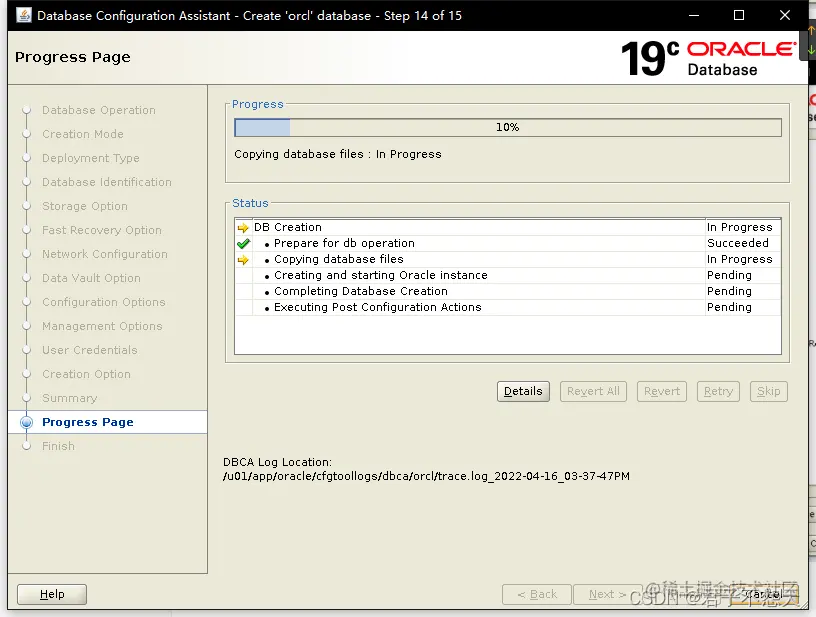Select Database Identification step
The width and height of the screenshot is (816, 617).
point(107,182)
